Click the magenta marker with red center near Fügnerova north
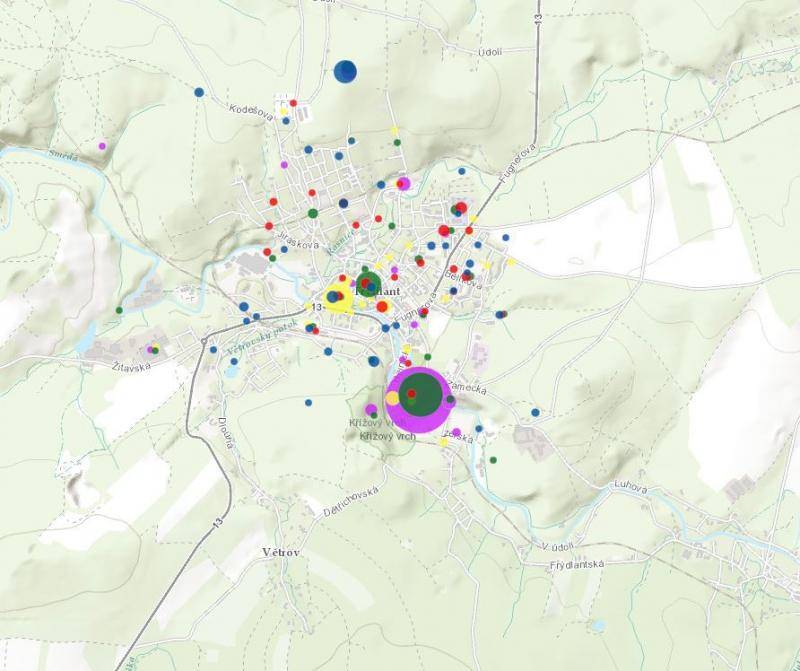The image size is (800, 671). coord(403,183)
